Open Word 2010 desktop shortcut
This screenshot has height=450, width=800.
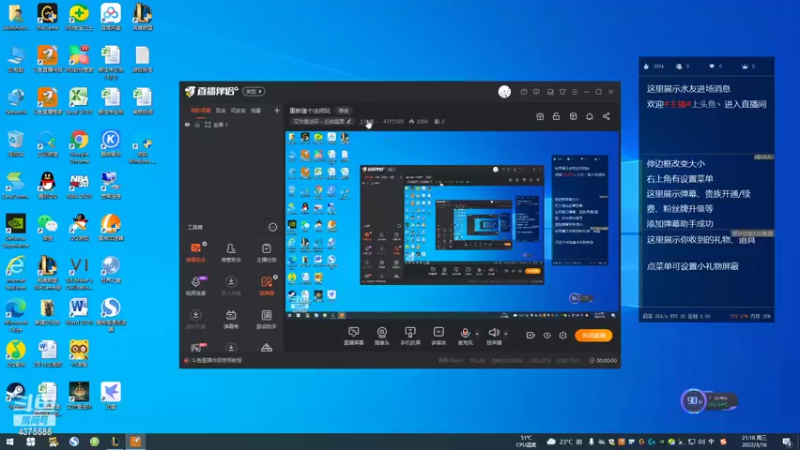pos(79,312)
